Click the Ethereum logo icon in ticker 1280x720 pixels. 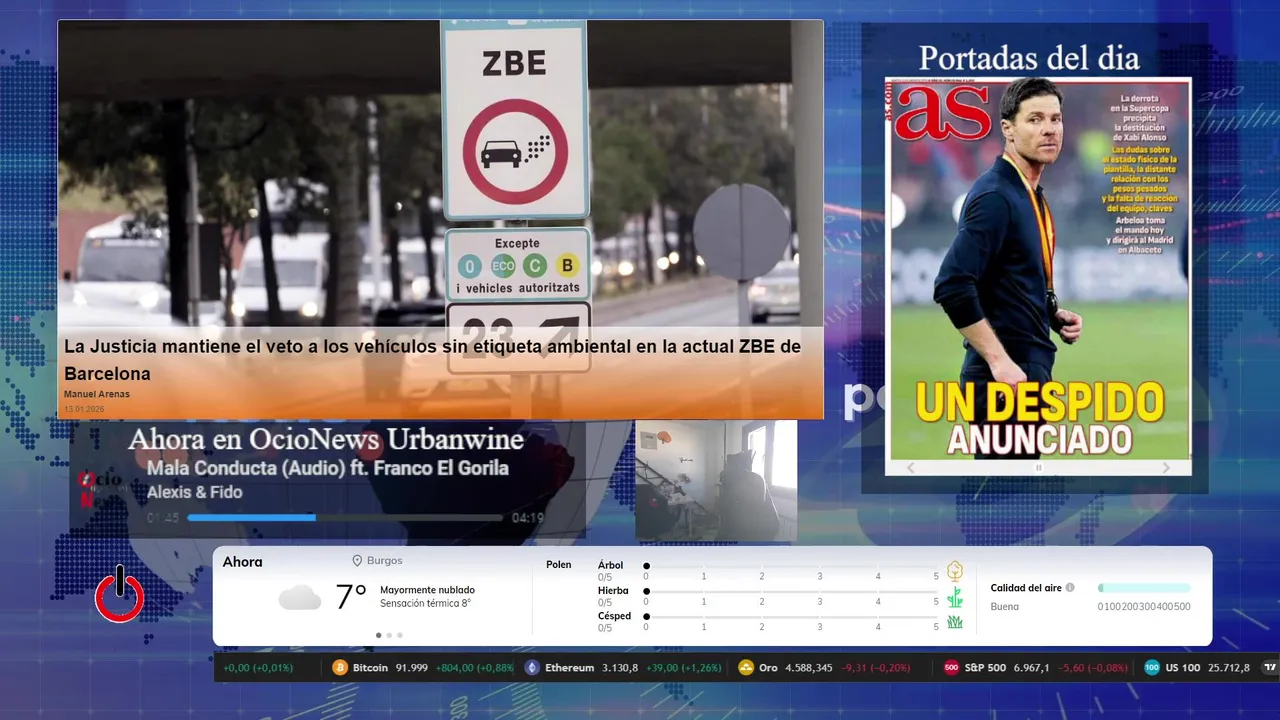coord(532,668)
